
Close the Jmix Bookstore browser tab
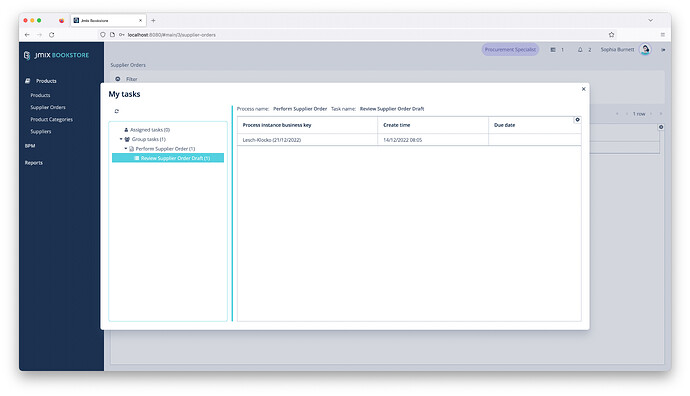pyautogui.click(x=140, y=21)
